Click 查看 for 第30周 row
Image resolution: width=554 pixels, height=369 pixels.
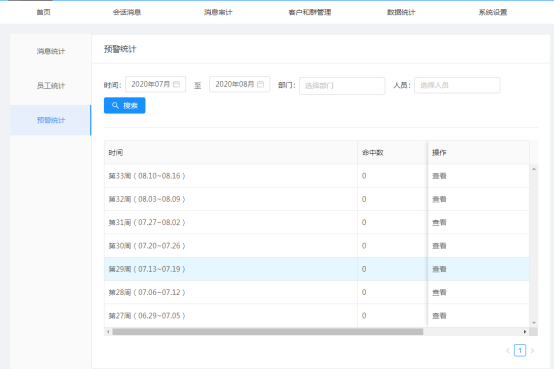439,246
